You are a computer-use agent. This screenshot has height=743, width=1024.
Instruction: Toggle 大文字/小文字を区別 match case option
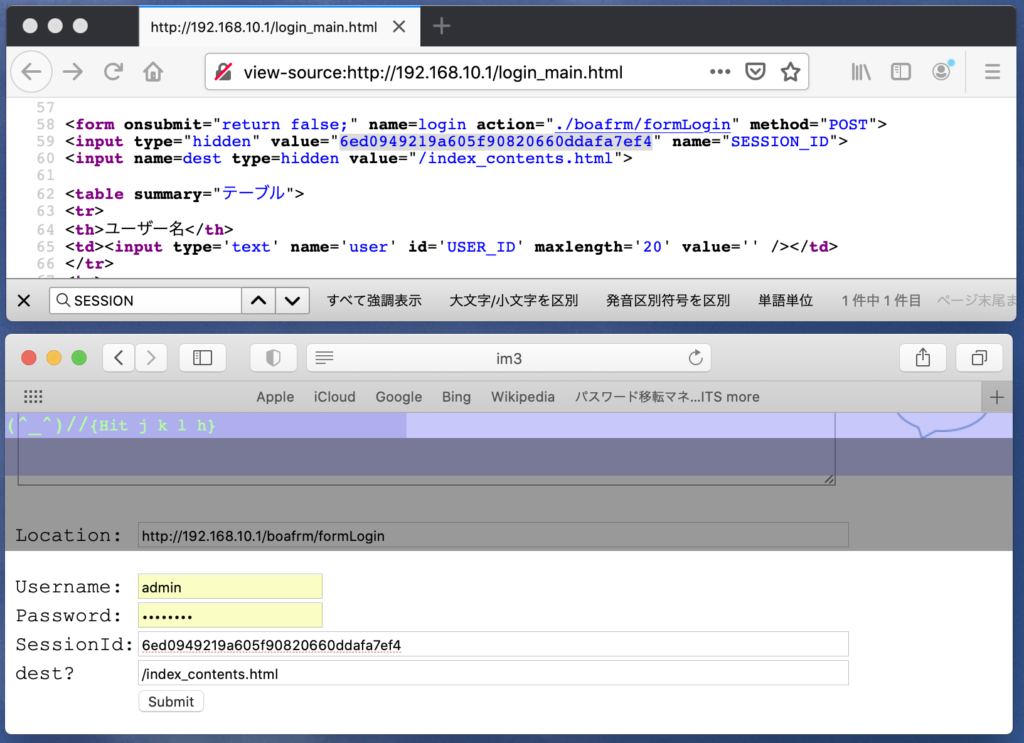513,300
